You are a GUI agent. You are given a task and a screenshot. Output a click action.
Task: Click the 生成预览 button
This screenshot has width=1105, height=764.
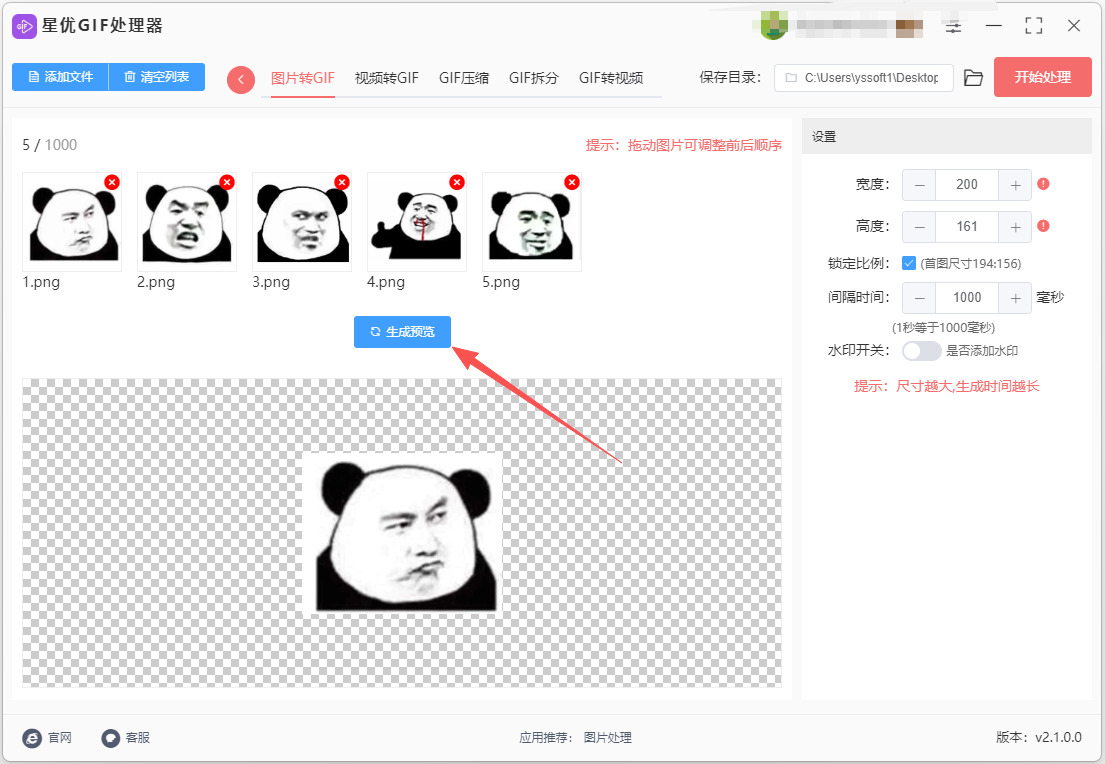tap(402, 332)
